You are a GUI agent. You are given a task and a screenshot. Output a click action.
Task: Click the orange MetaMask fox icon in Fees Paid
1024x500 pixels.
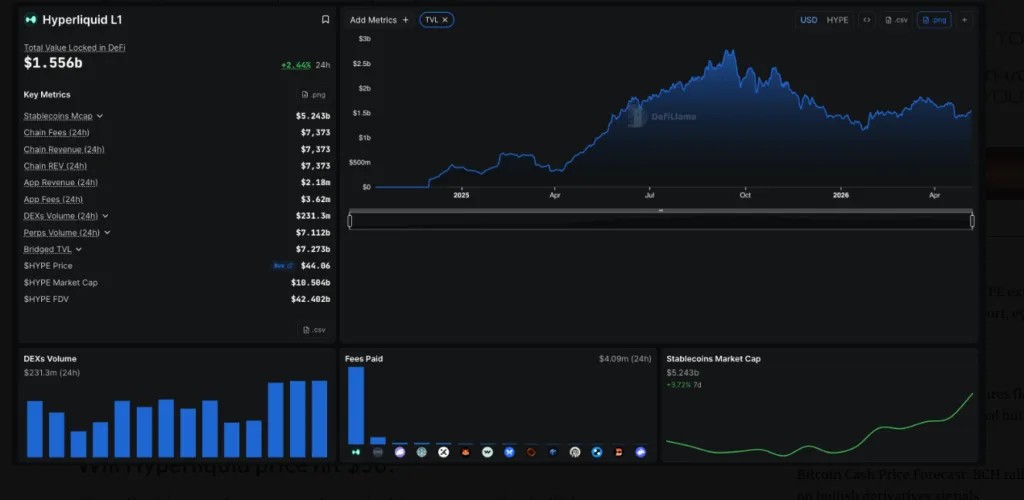click(466, 452)
